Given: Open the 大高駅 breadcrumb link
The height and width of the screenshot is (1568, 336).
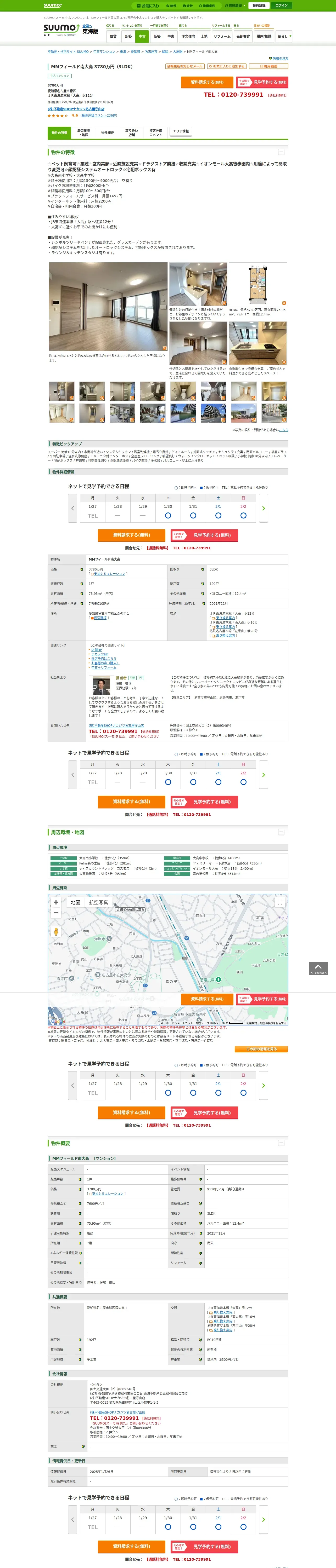Looking at the screenshot, I should [177, 52].
